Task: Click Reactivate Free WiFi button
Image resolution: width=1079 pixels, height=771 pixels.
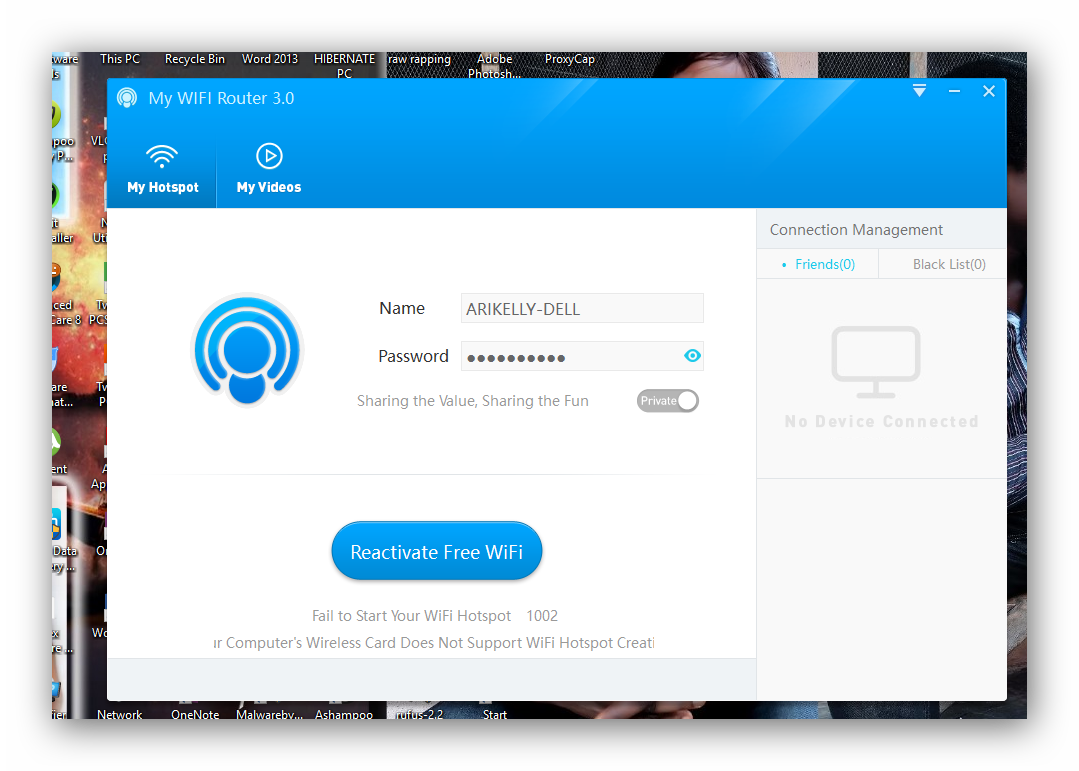Action: coord(437,551)
